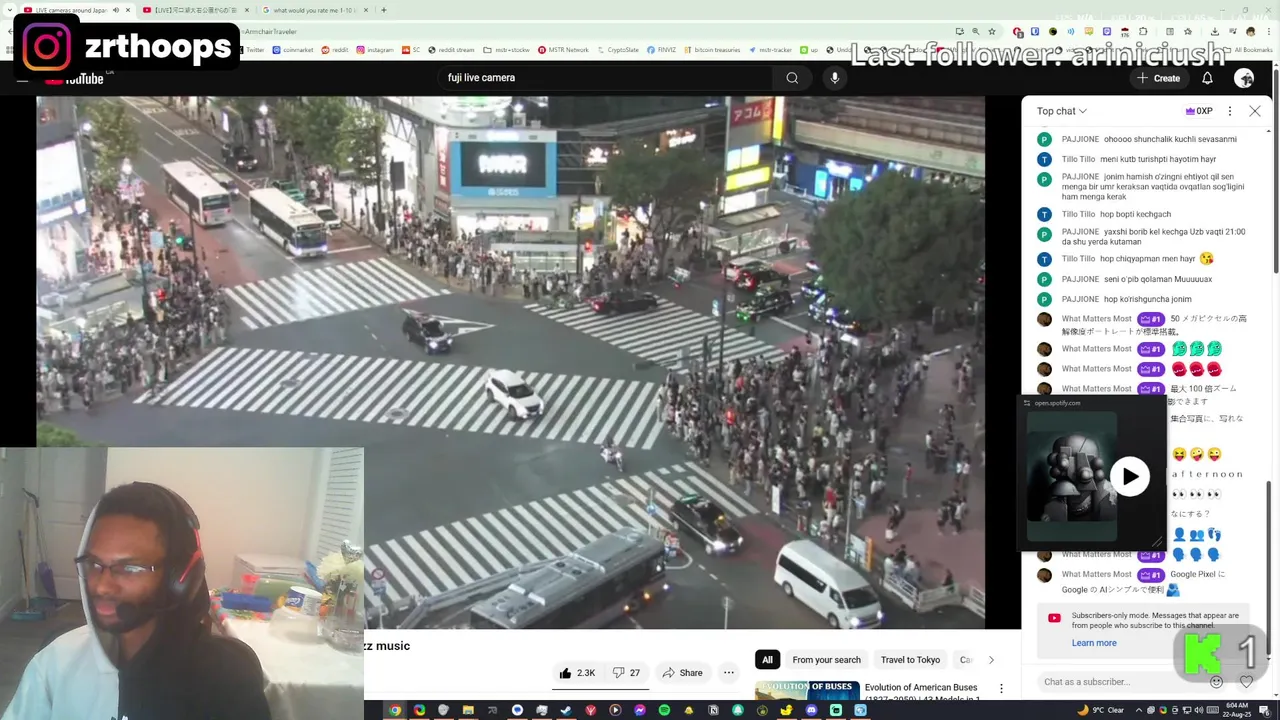Open Discord from the taskbar
The height and width of the screenshot is (720, 1280).
[x=811, y=710]
